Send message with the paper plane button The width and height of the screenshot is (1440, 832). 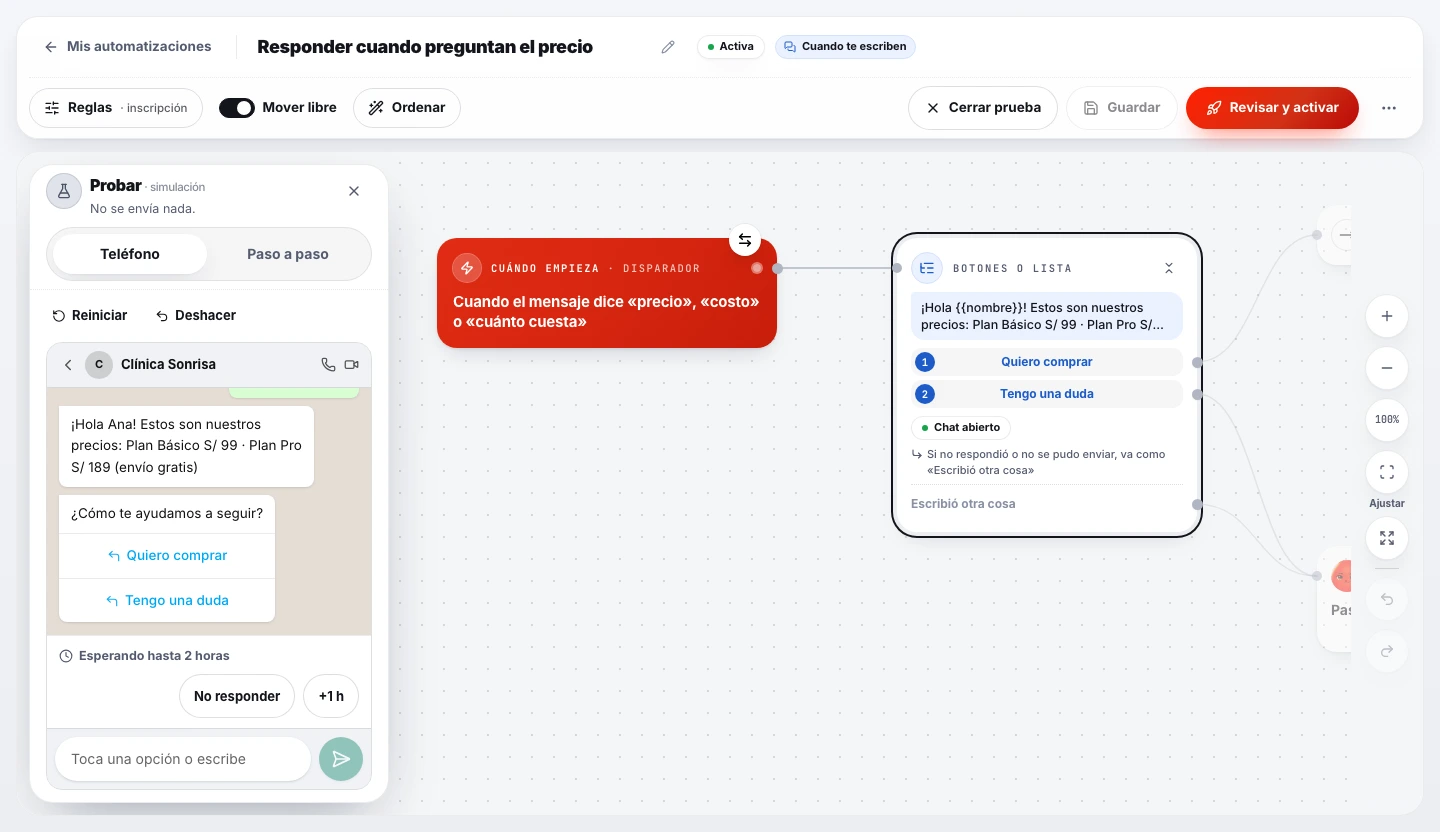coord(341,759)
